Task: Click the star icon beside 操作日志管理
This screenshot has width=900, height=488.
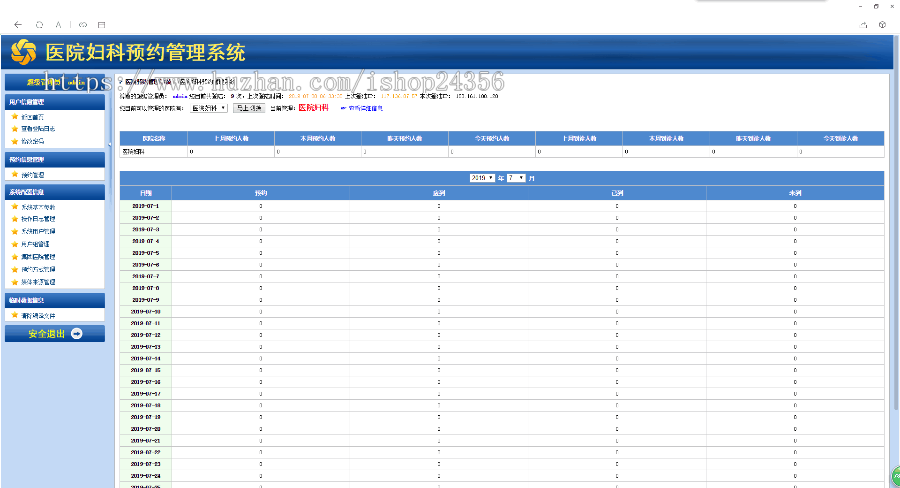Action: point(15,219)
